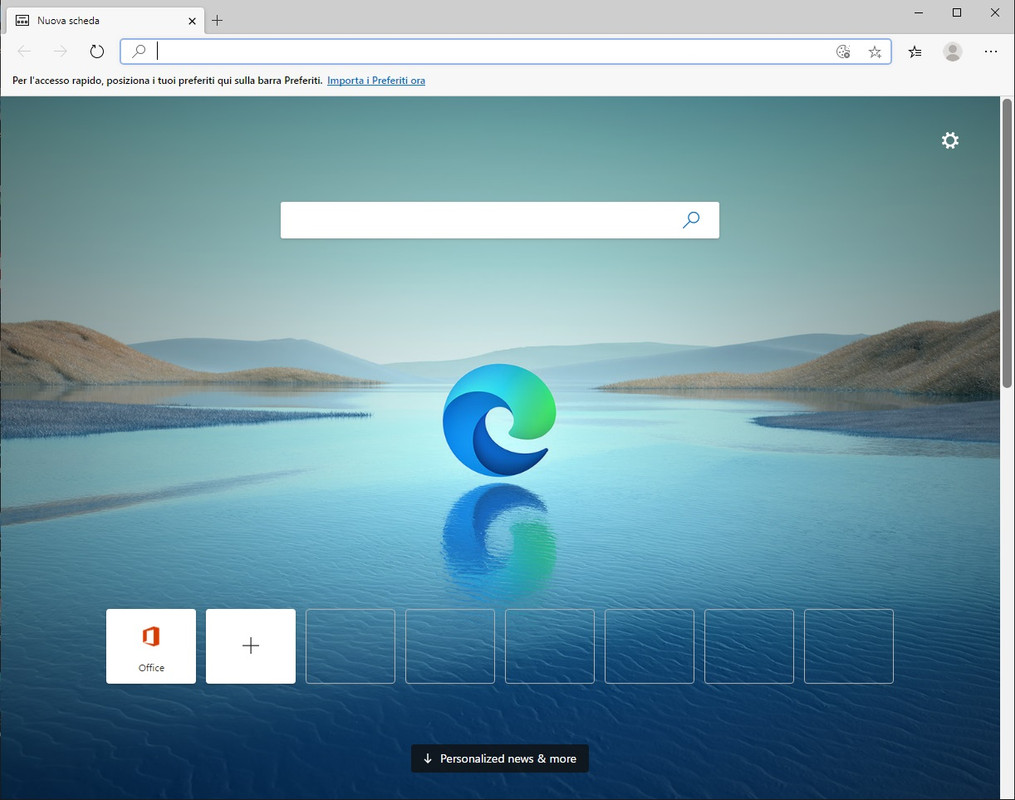1015x800 pixels.
Task: Reload the page with the refresh icon
Action: [96, 51]
